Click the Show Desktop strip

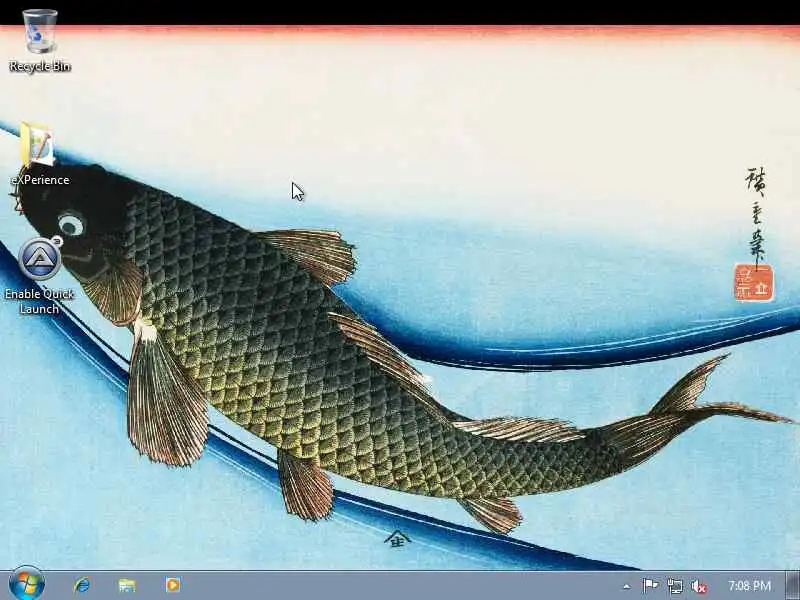tap(793, 585)
